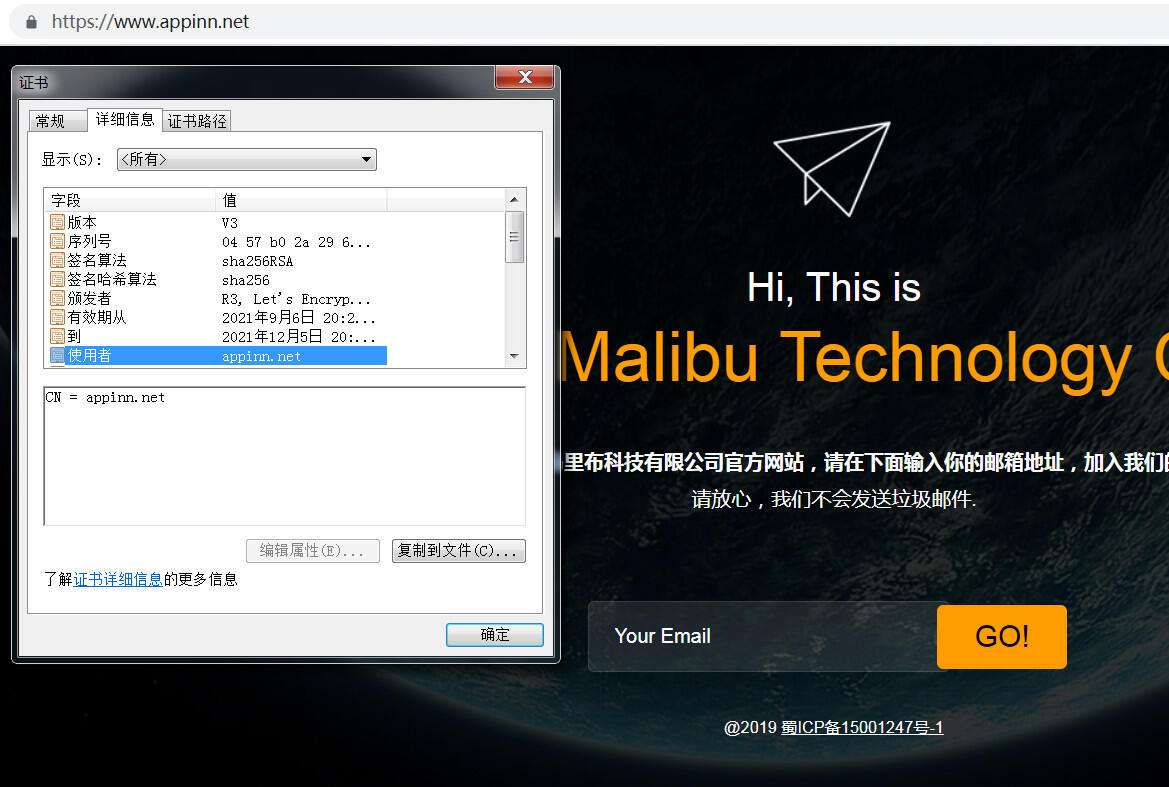Click the serial value 04 57 b0 2a
The height and width of the screenshot is (787, 1169).
pyautogui.click(x=296, y=242)
